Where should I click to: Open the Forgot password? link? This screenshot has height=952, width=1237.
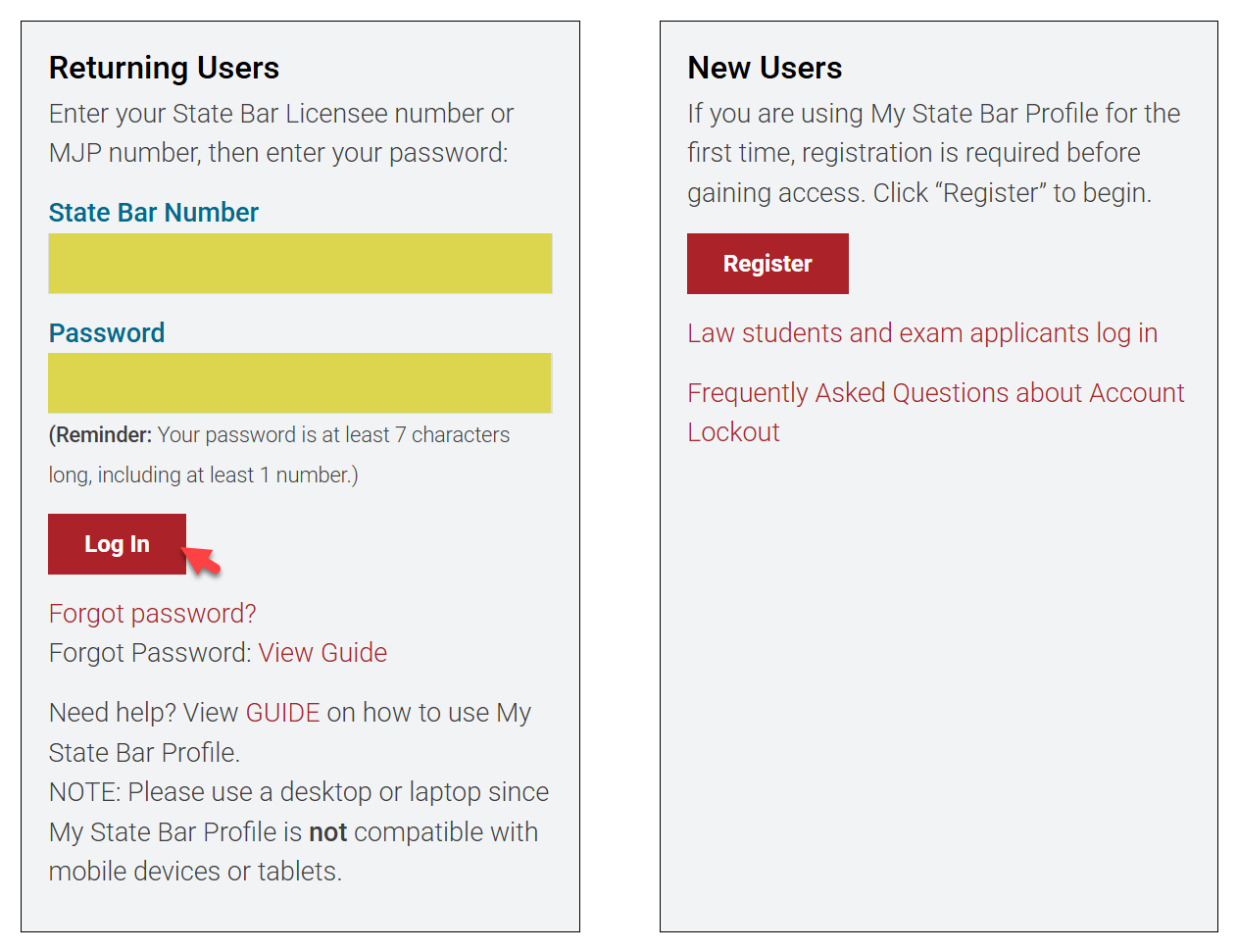152,614
